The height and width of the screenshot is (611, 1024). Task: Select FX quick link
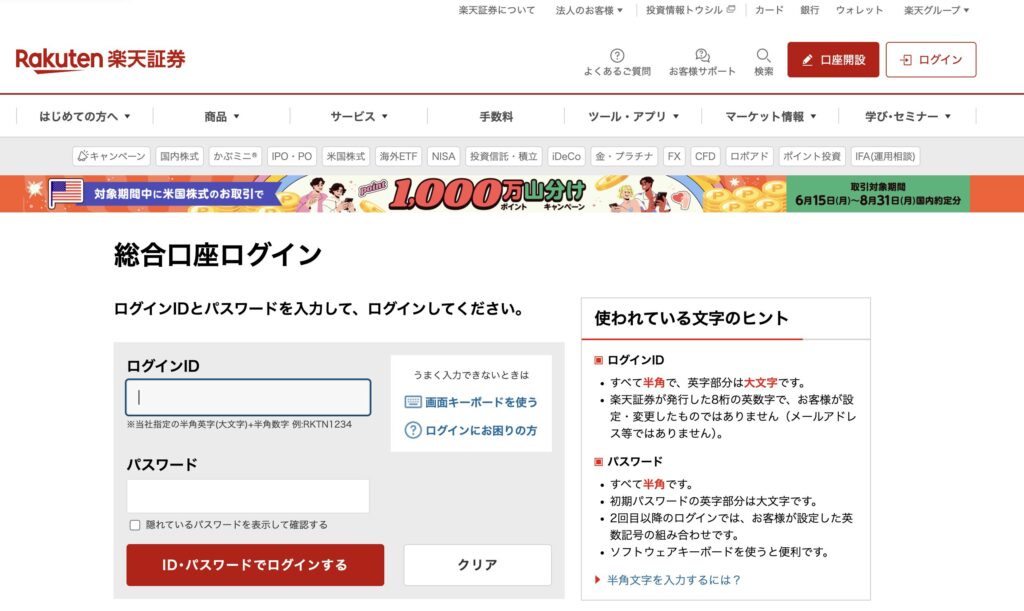pyautogui.click(x=674, y=156)
